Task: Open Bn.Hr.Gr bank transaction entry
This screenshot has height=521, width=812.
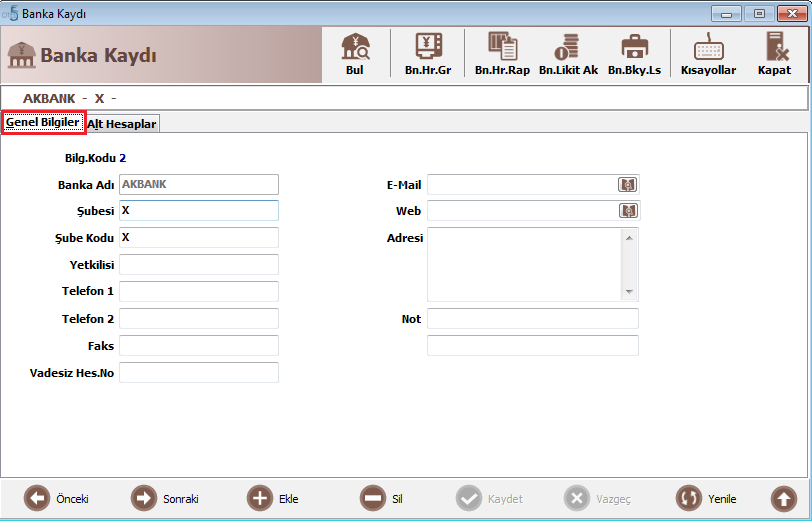Action: (x=428, y=54)
